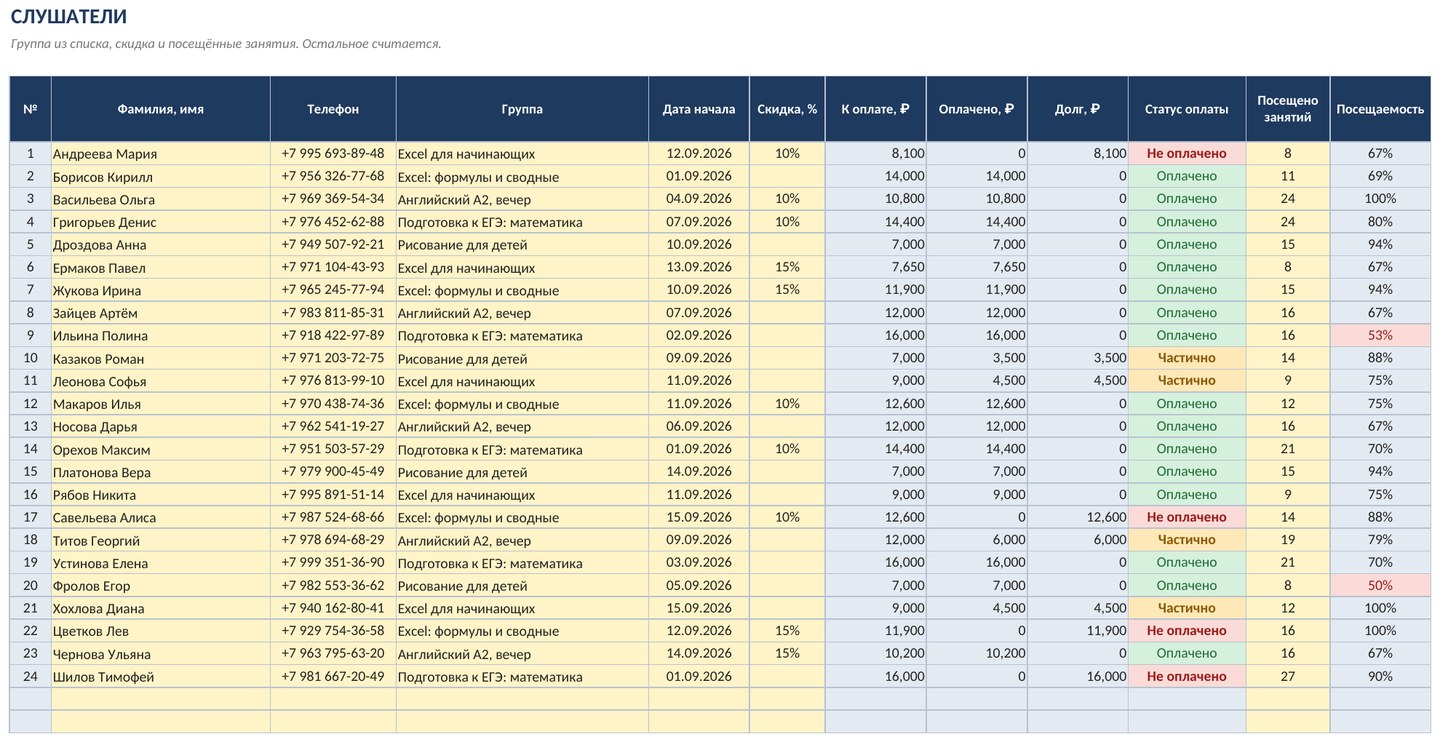Screen dimensions: 1440x742
Task: Click debt value 12,600 in Савельева Алиса row
Action: [x=1078, y=517]
